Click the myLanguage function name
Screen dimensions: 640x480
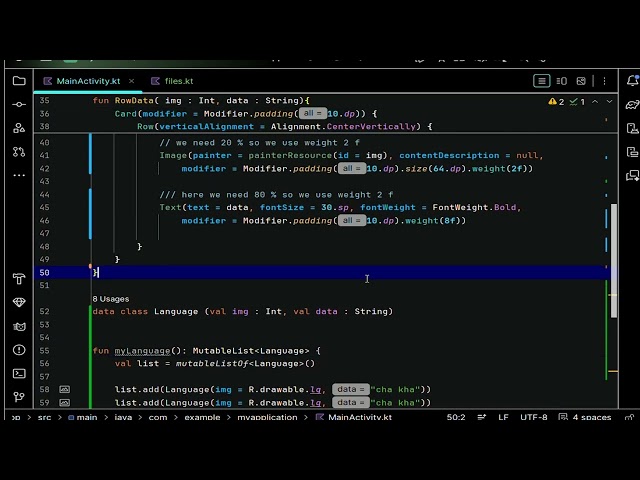click(142, 351)
